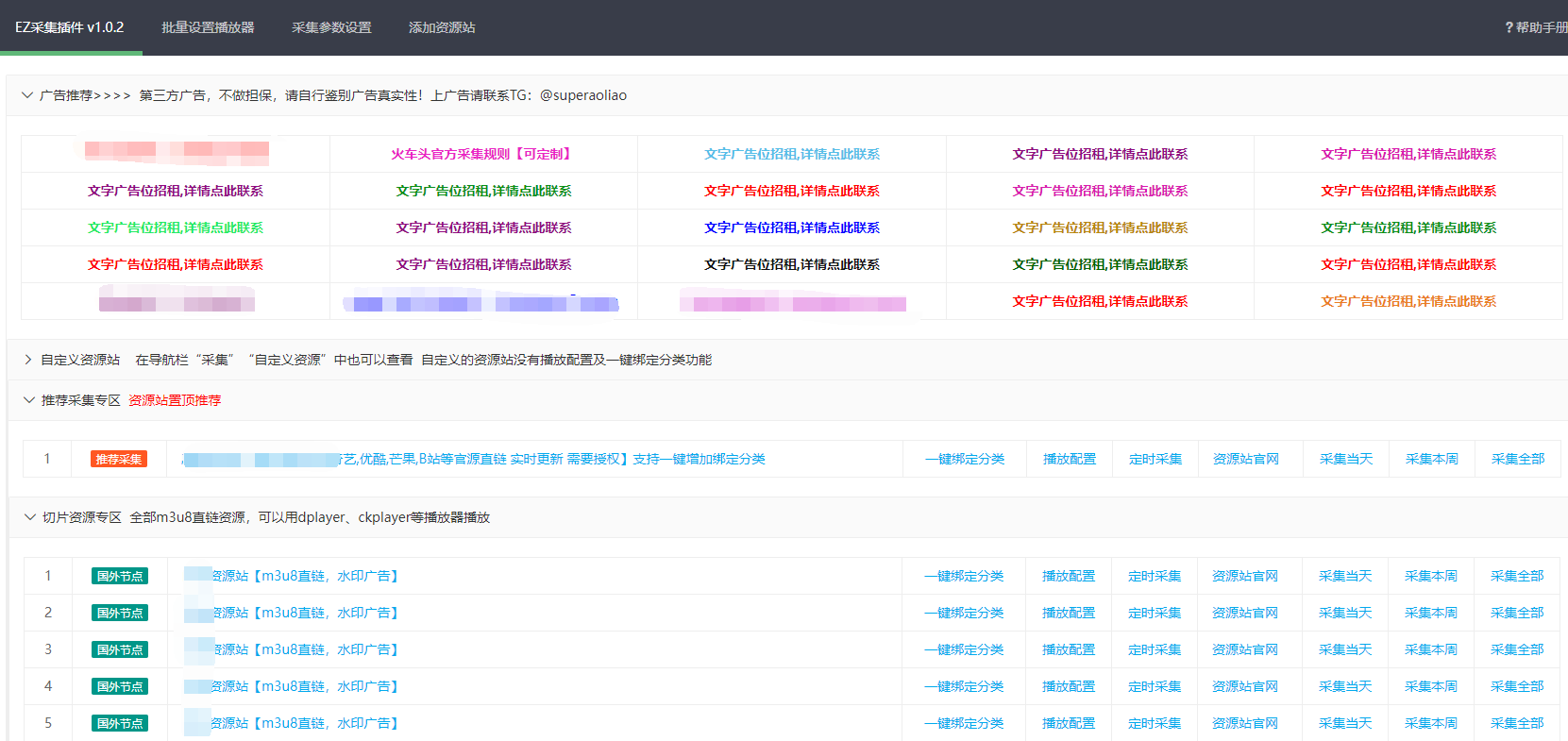Open the help manual question mark icon

tap(1509, 28)
